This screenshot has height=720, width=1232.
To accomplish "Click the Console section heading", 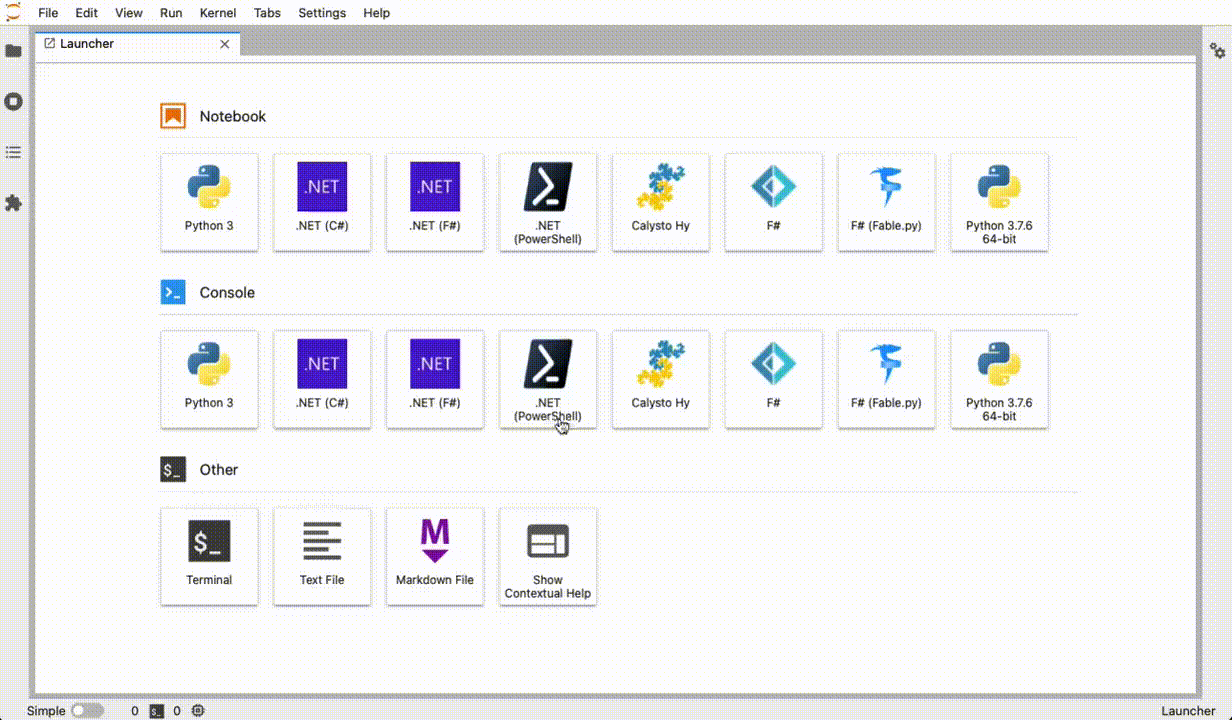I will coord(227,293).
